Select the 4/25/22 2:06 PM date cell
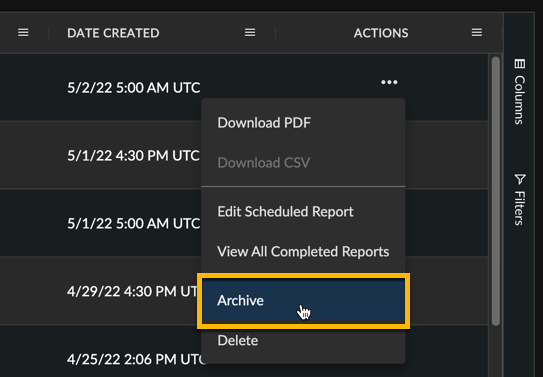Screen dimensions: 543x377 click(137, 359)
